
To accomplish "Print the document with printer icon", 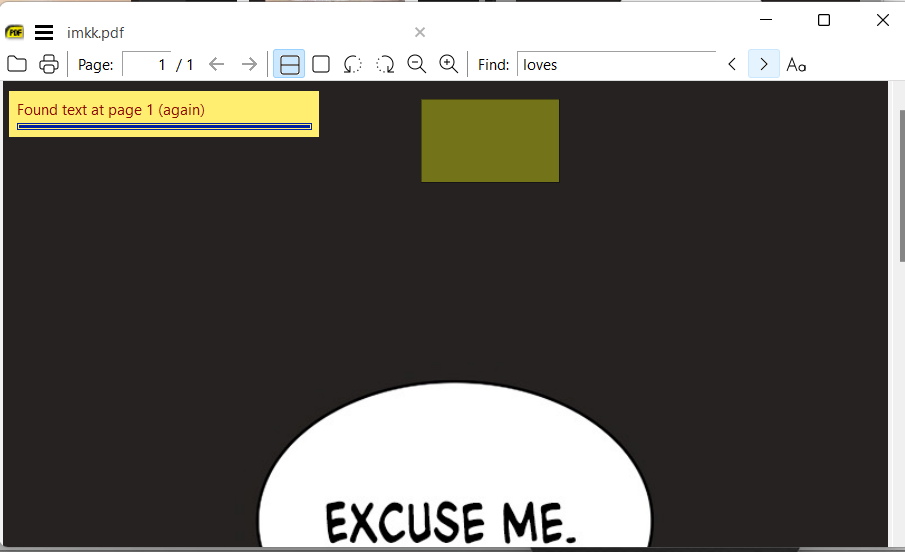I will click(49, 64).
